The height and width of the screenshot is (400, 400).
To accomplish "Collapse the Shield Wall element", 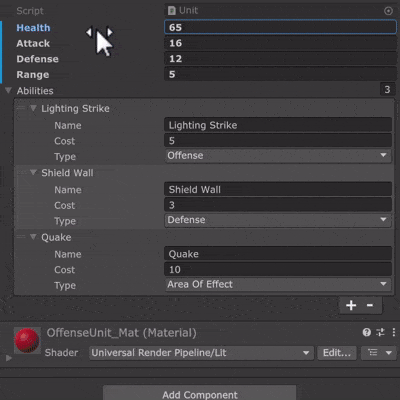I will (x=33, y=172).
